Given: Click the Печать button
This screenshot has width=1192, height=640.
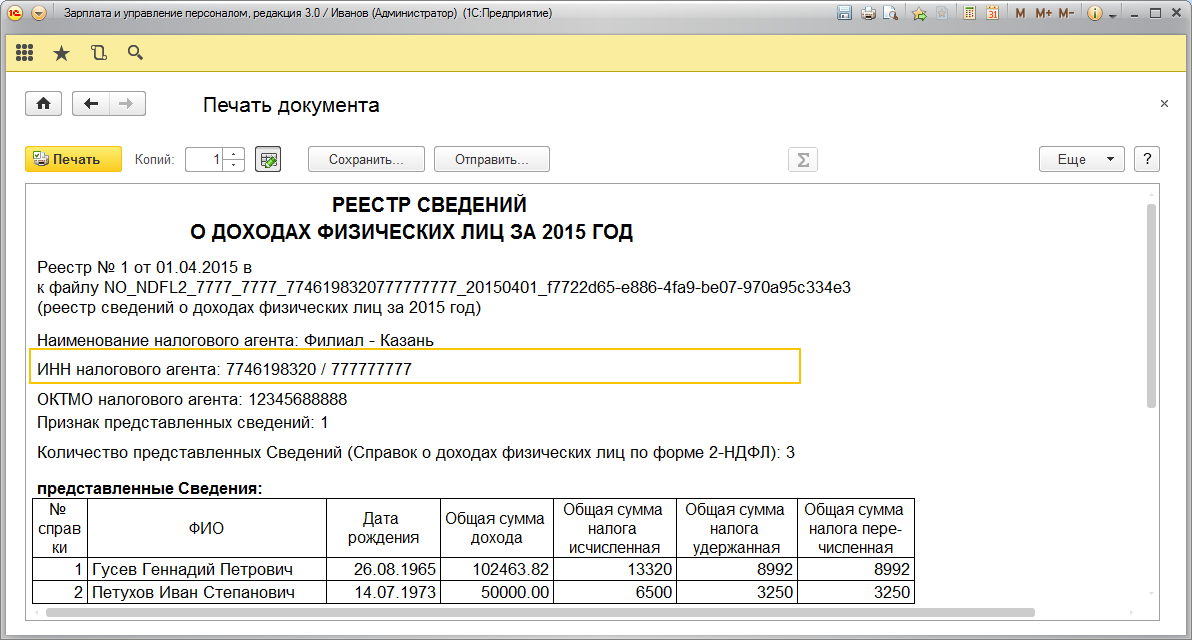Looking at the screenshot, I should click(x=73, y=159).
